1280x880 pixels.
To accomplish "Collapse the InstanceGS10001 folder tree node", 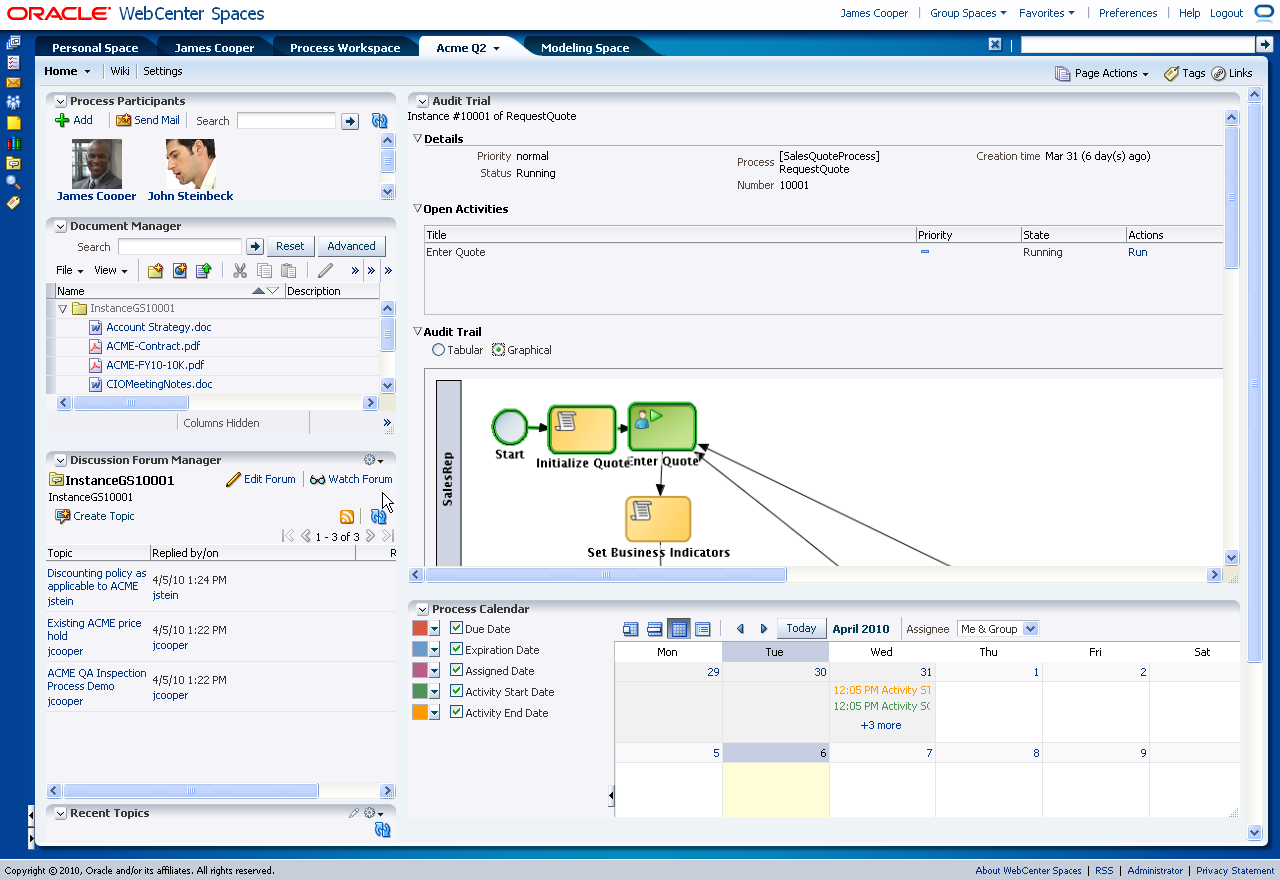I will pyautogui.click(x=63, y=309).
